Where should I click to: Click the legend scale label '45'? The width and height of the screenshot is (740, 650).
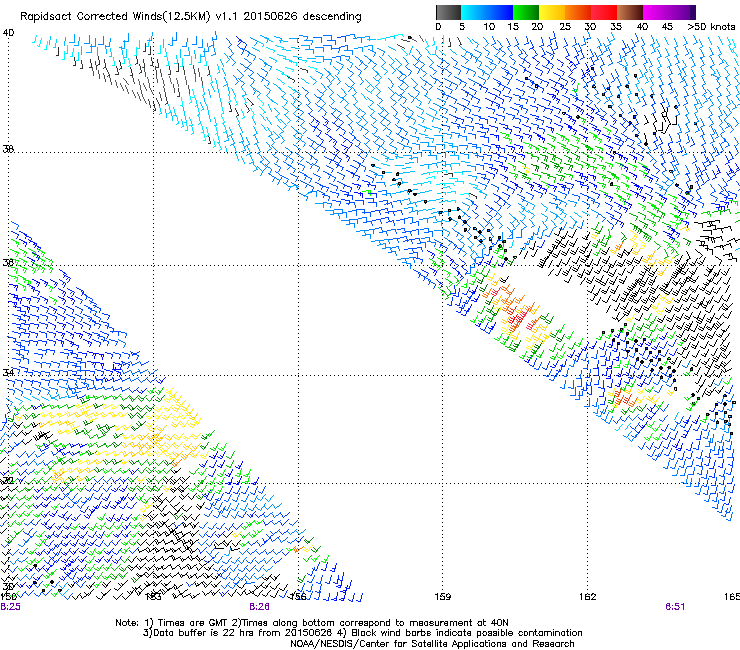click(x=667, y=27)
